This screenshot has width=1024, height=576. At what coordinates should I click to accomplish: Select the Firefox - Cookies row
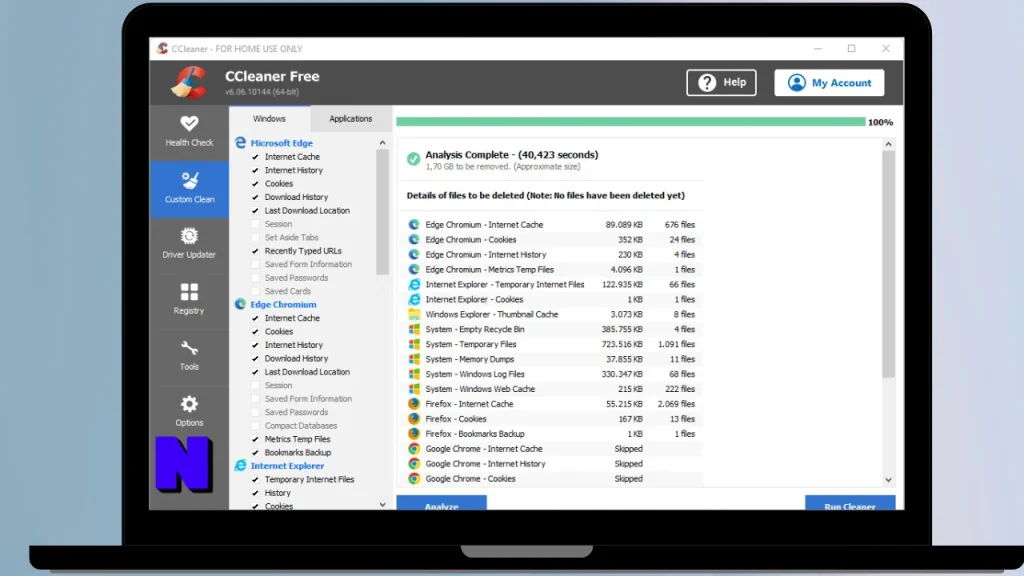pos(554,419)
